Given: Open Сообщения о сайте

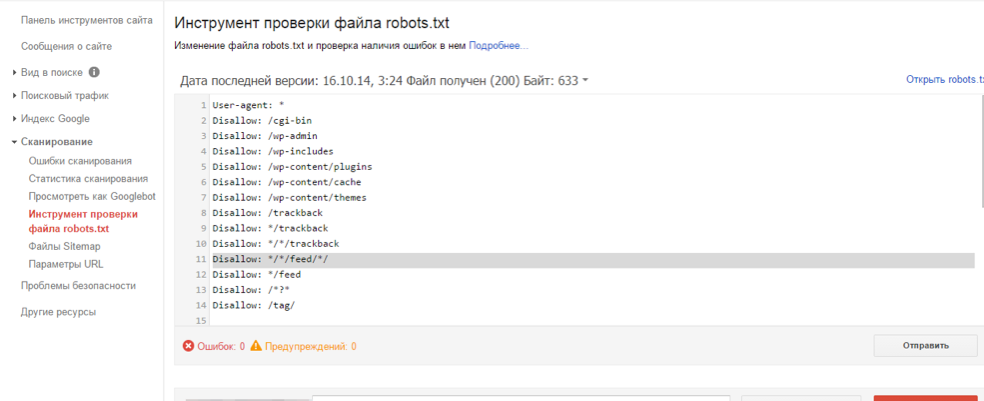Looking at the screenshot, I should pos(67,46).
